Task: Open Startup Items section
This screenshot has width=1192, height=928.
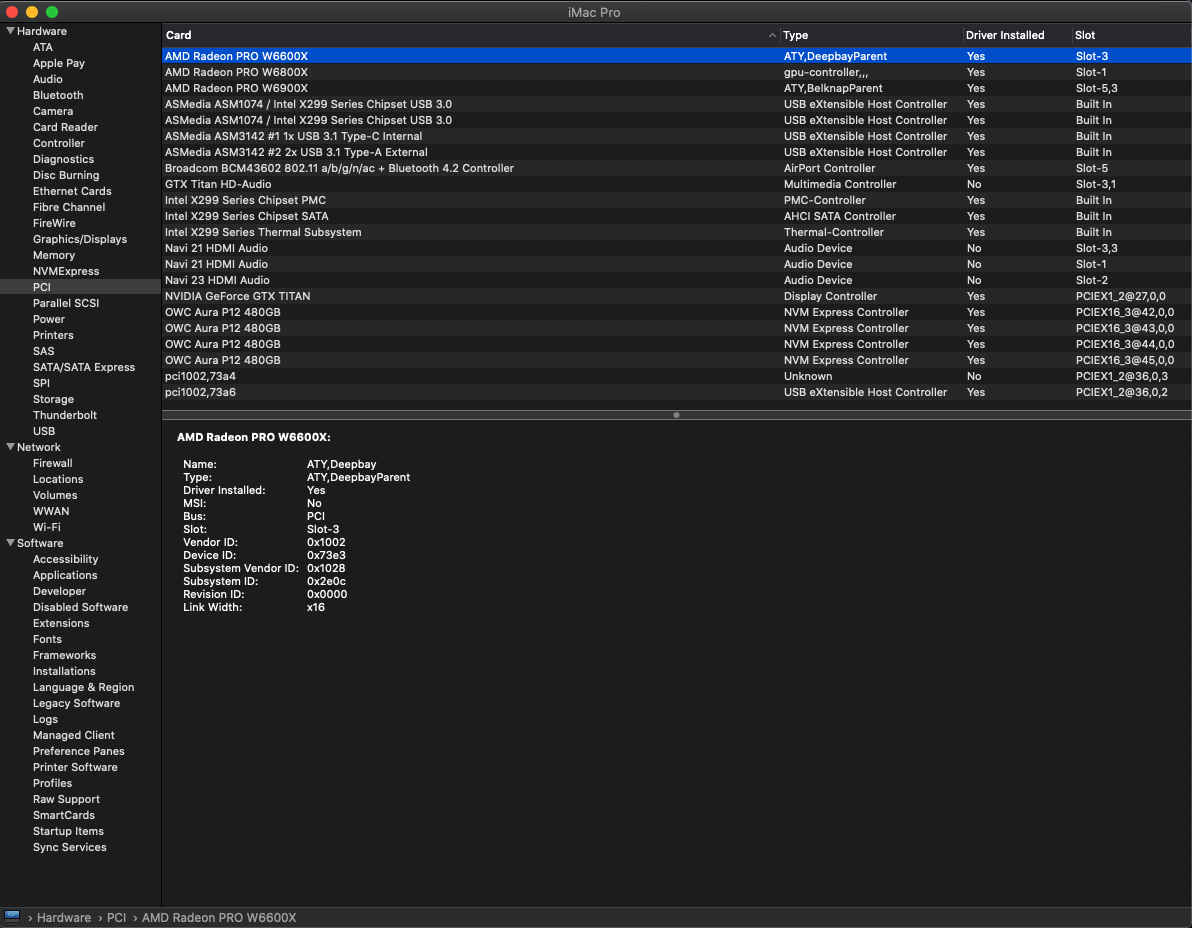Action: pyautogui.click(x=68, y=831)
